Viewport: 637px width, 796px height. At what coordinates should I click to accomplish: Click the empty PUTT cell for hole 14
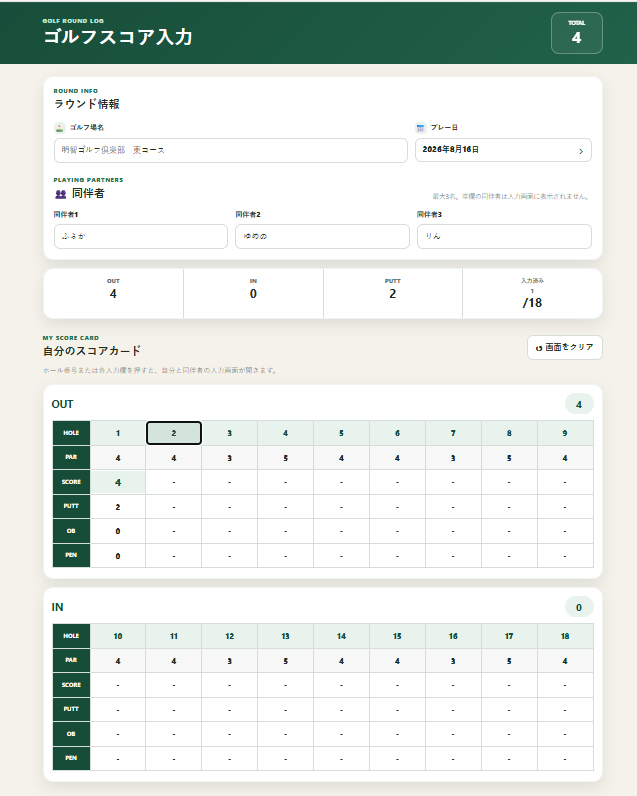[x=341, y=710]
